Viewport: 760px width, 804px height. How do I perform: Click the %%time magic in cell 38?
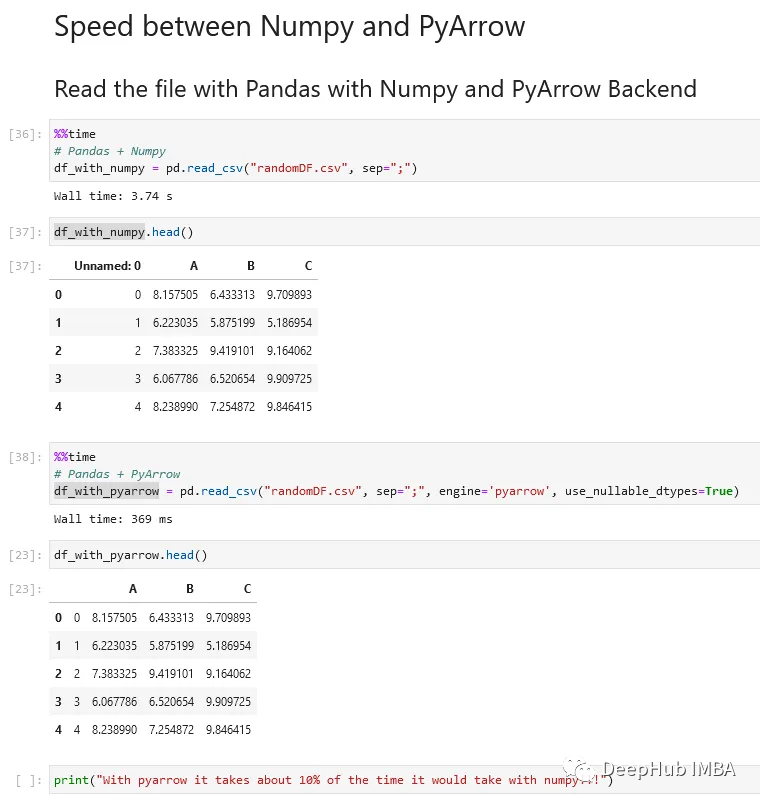tap(74, 457)
